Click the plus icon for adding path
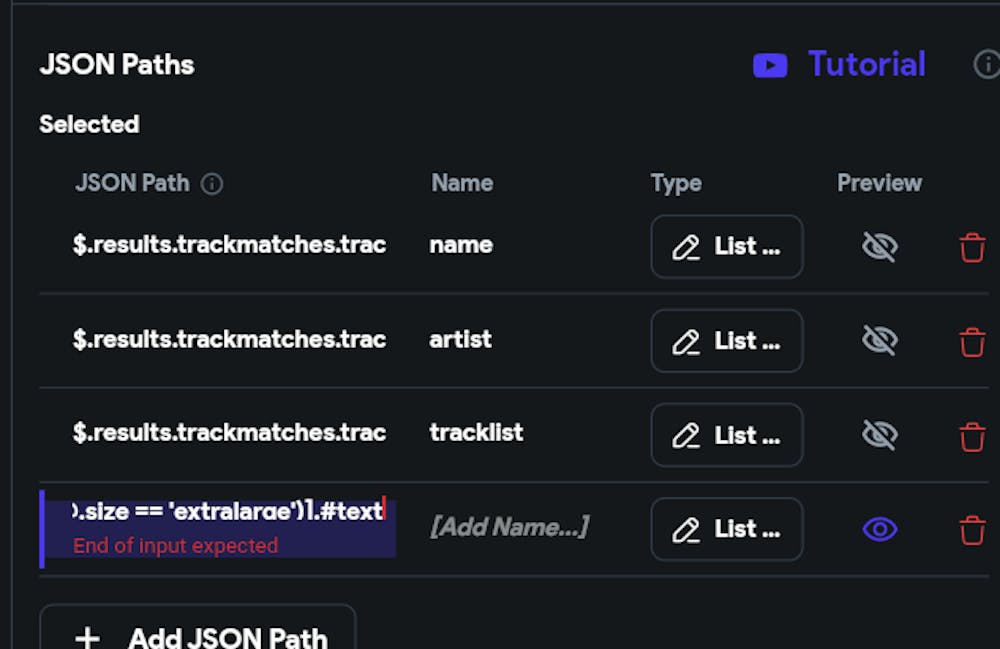This screenshot has height=649, width=1000. tap(88, 637)
